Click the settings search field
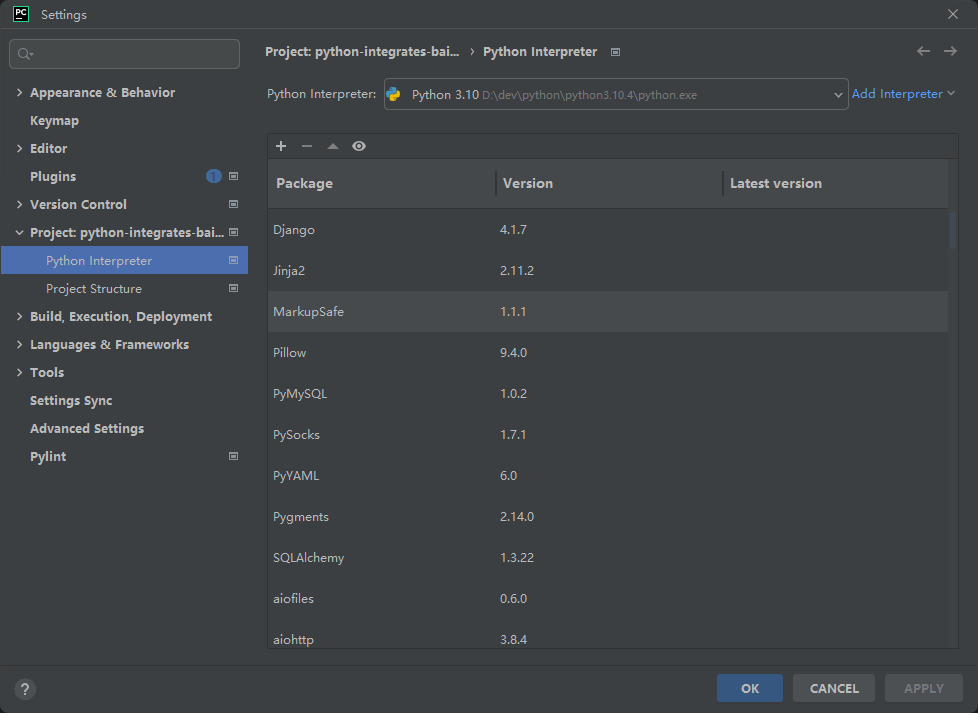The height and width of the screenshot is (715, 980). tap(124, 54)
